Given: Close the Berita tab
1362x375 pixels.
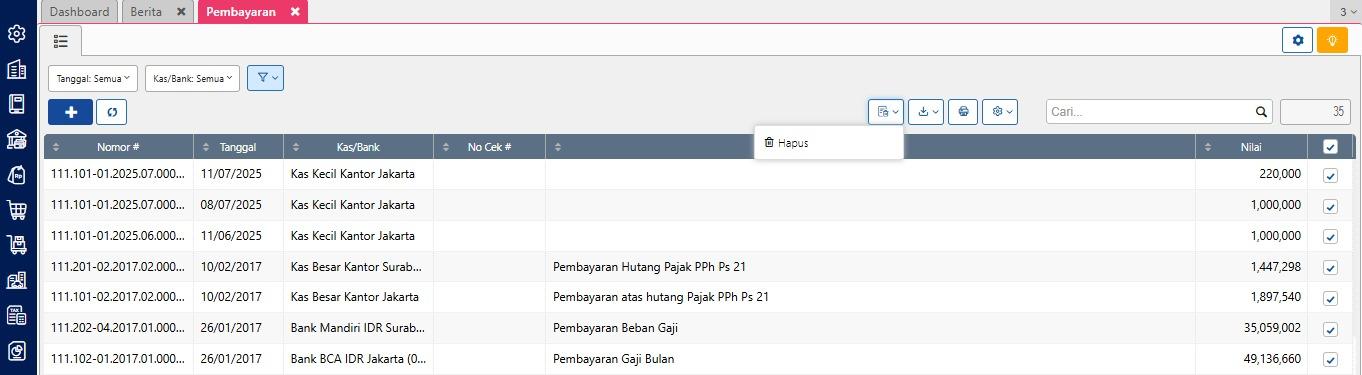Looking at the screenshot, I should coord(180,12).
